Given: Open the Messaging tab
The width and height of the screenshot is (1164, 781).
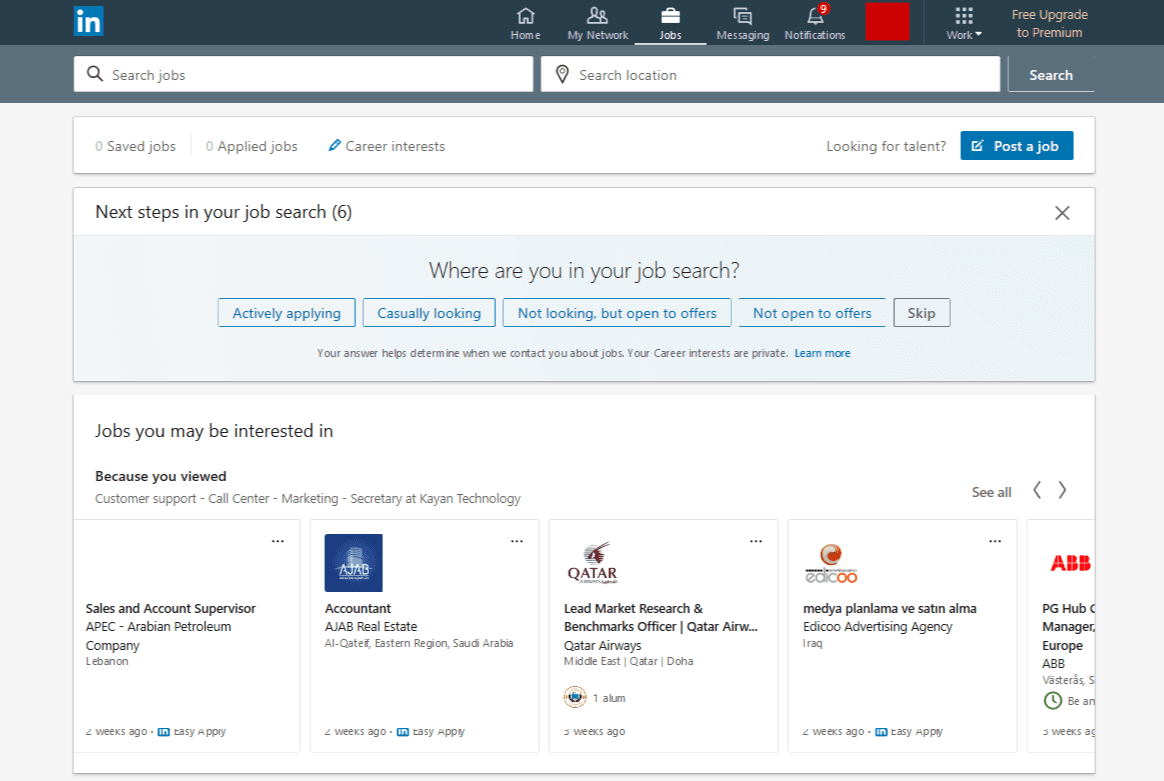Looking at the screenshot, I should 742,23.
